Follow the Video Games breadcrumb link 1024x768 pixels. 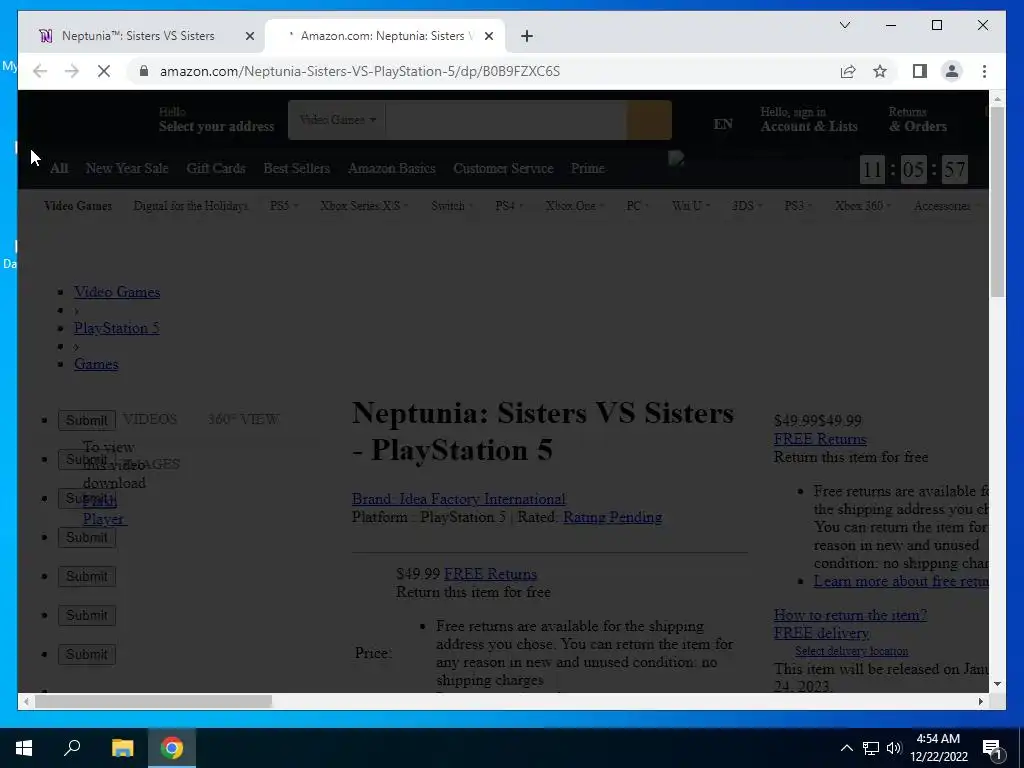pyautogui.click(x=117, y=292)
